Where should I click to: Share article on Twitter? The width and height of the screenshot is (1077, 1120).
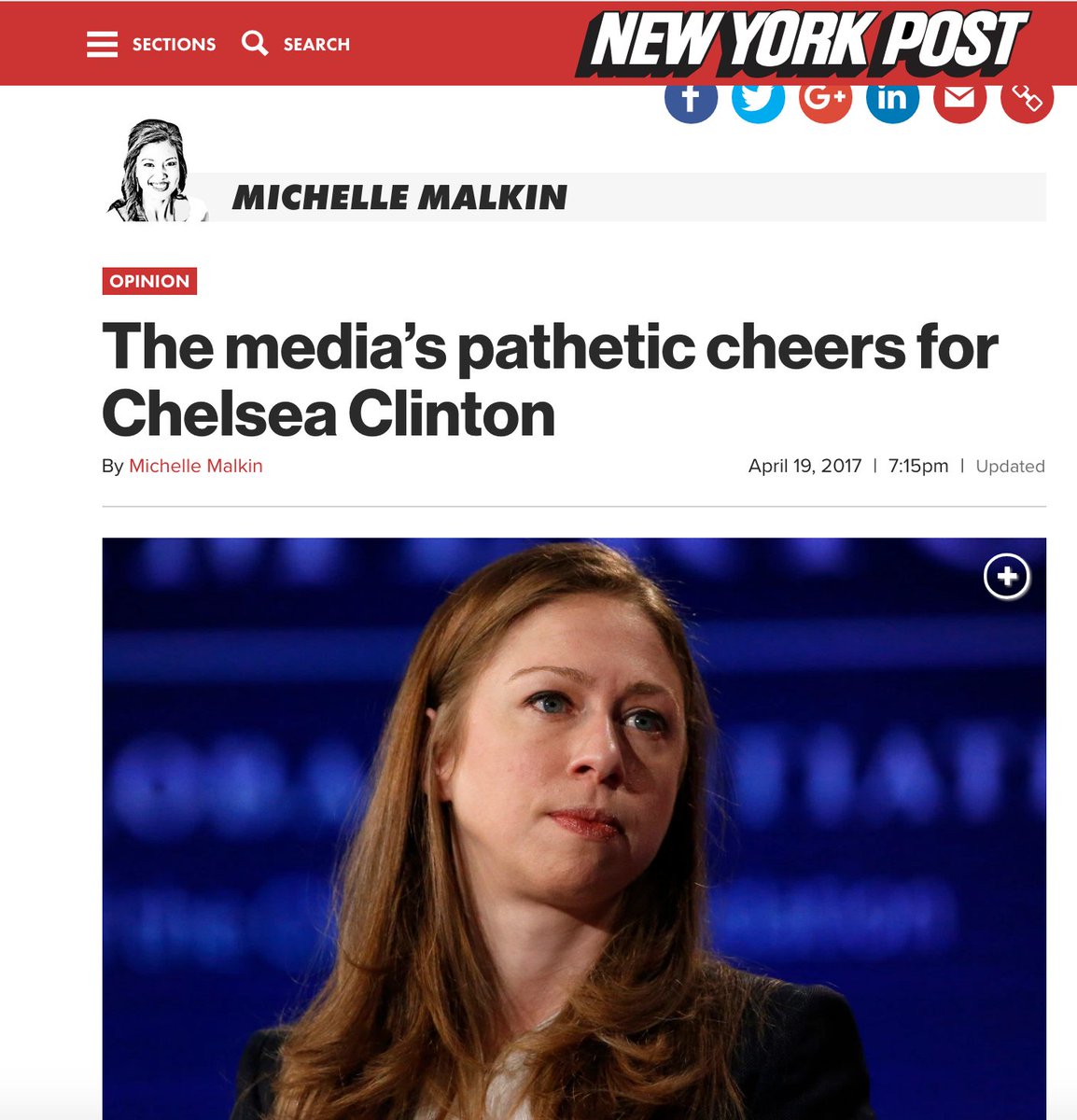click(x=758, y=99)
